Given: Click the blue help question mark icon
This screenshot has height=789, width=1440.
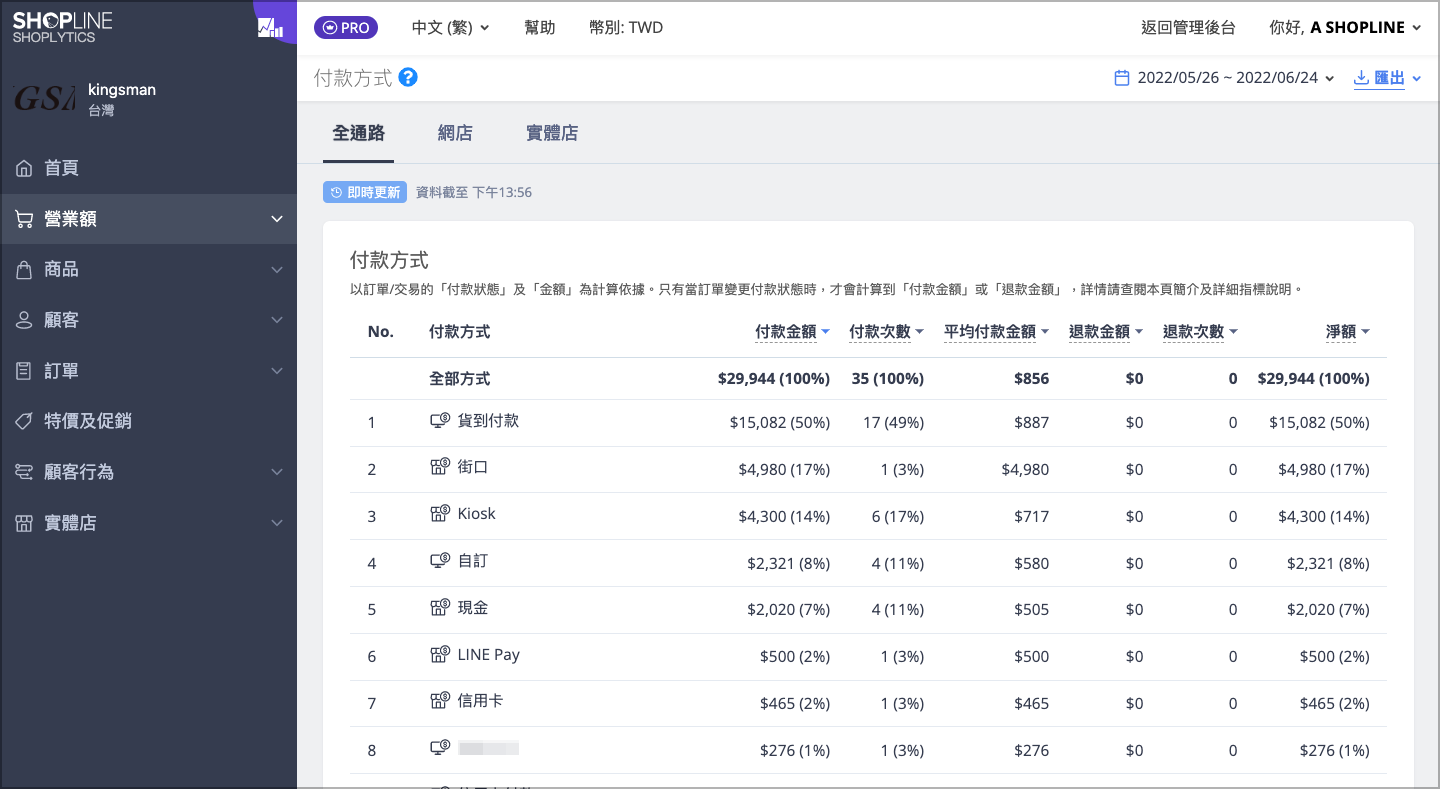Looking at the screenshot, I should pyautogui.click(x=408, y=77).
